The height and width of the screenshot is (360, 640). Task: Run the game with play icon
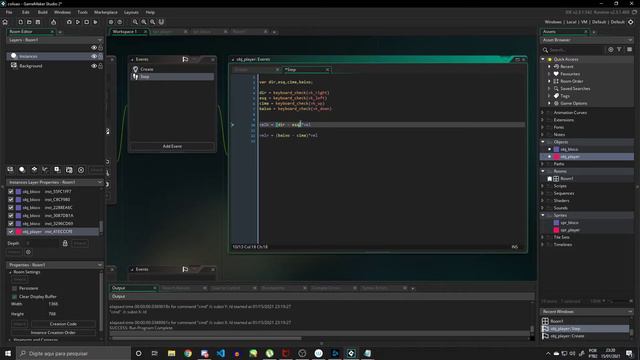[x=78, y=22]
